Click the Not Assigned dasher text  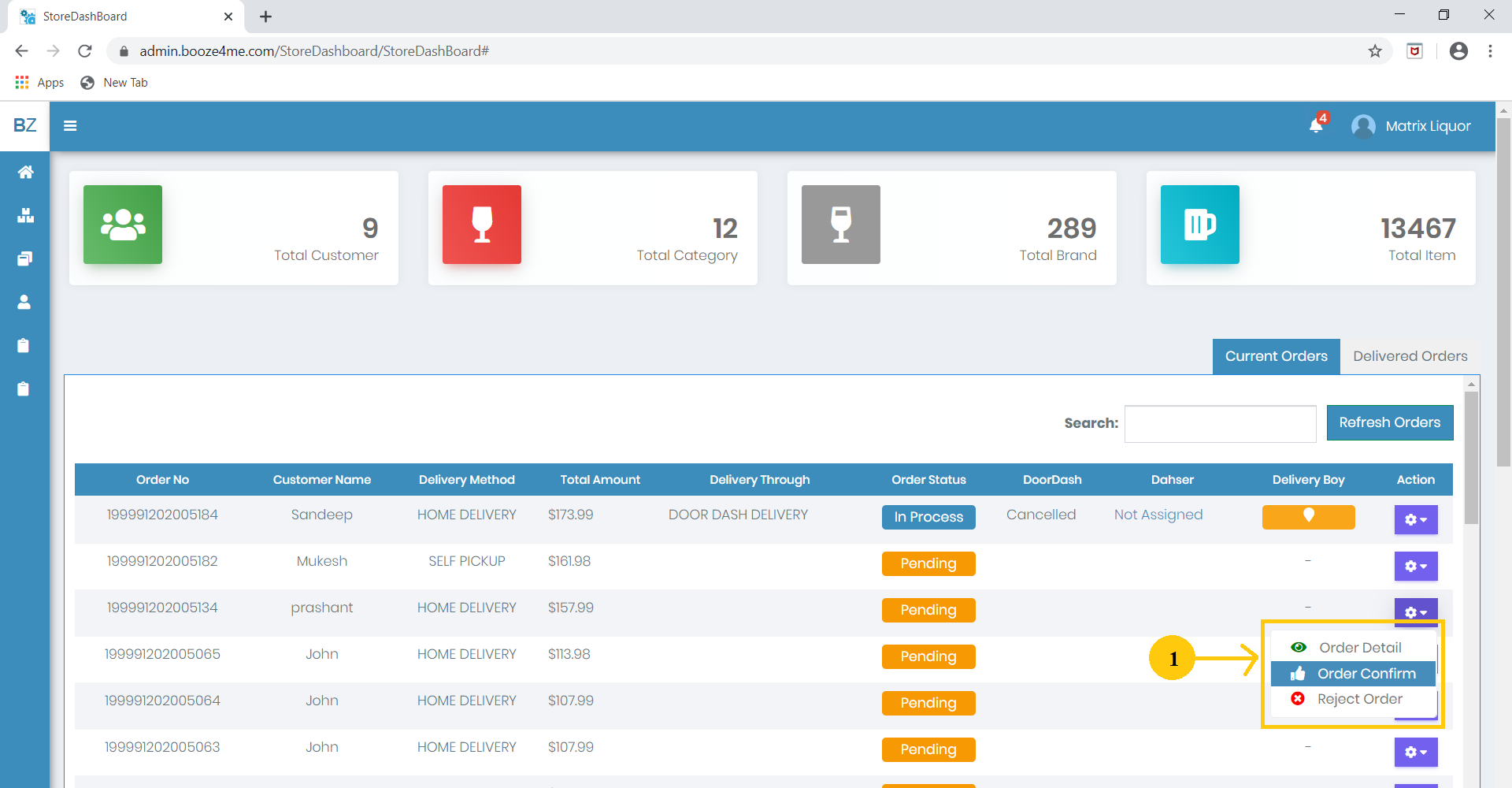1158,515
